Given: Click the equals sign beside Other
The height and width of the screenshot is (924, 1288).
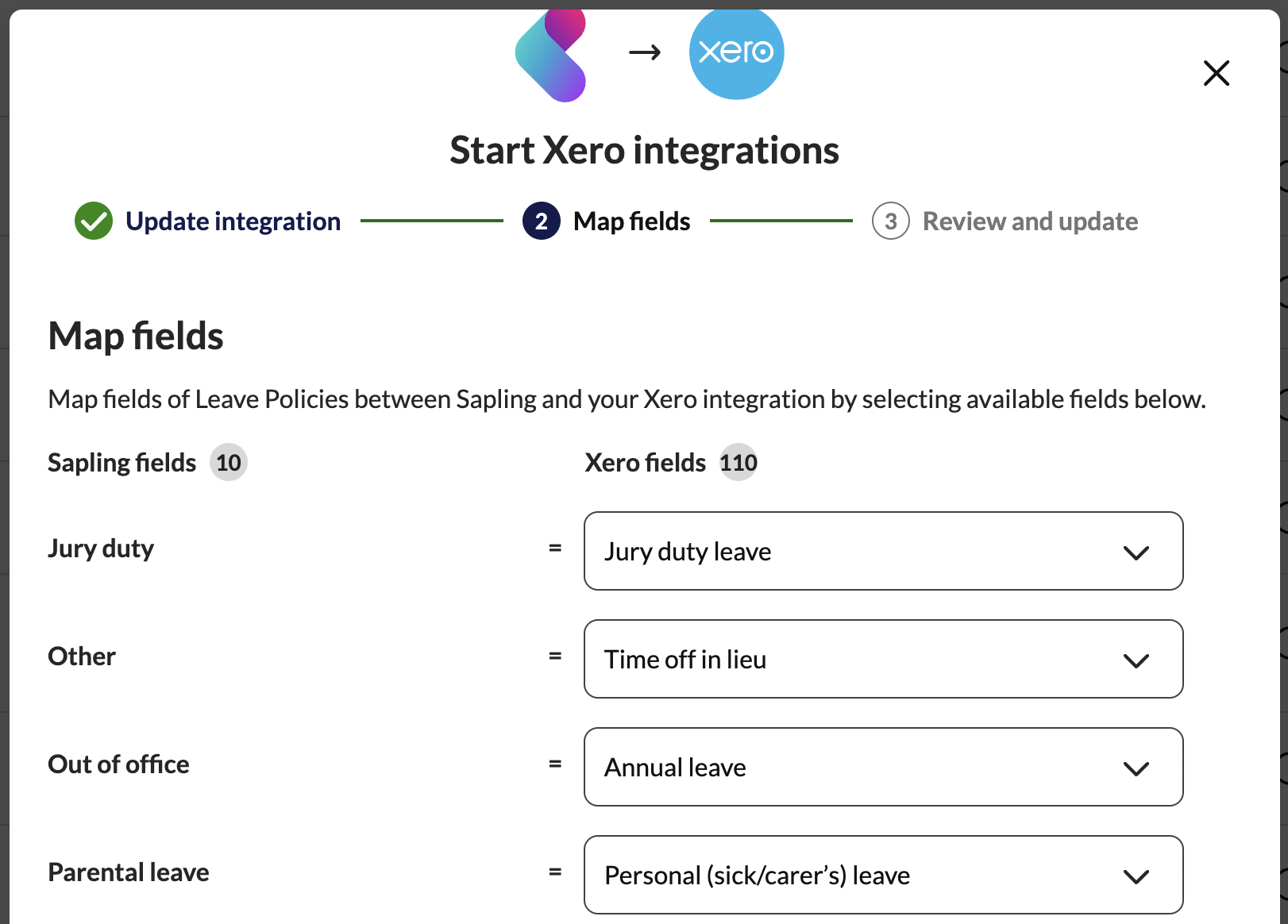Looking at the screenshot, I should pyautogui.click(x=555, y=656).
